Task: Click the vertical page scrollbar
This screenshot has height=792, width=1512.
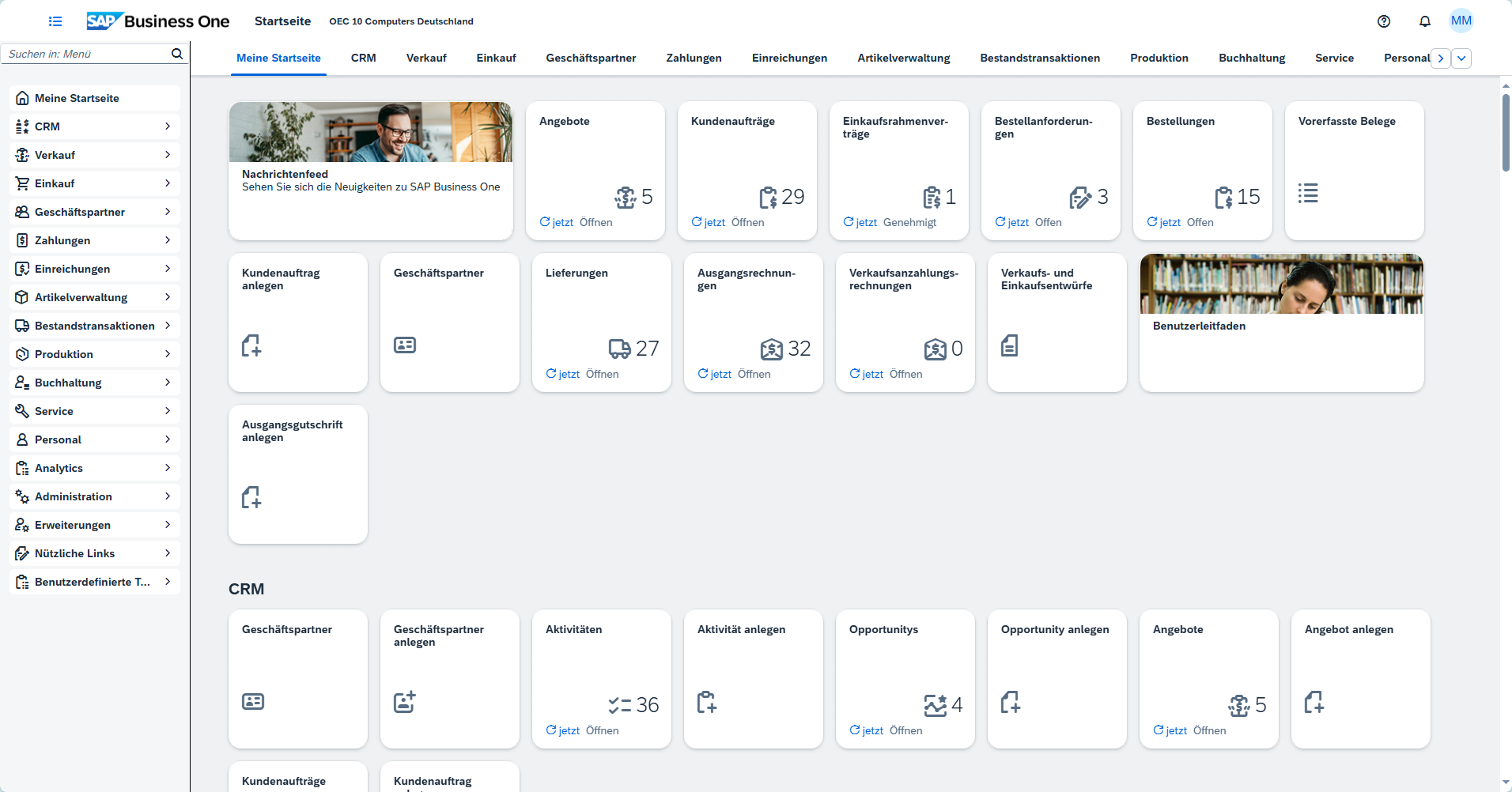Action: 1506,130
